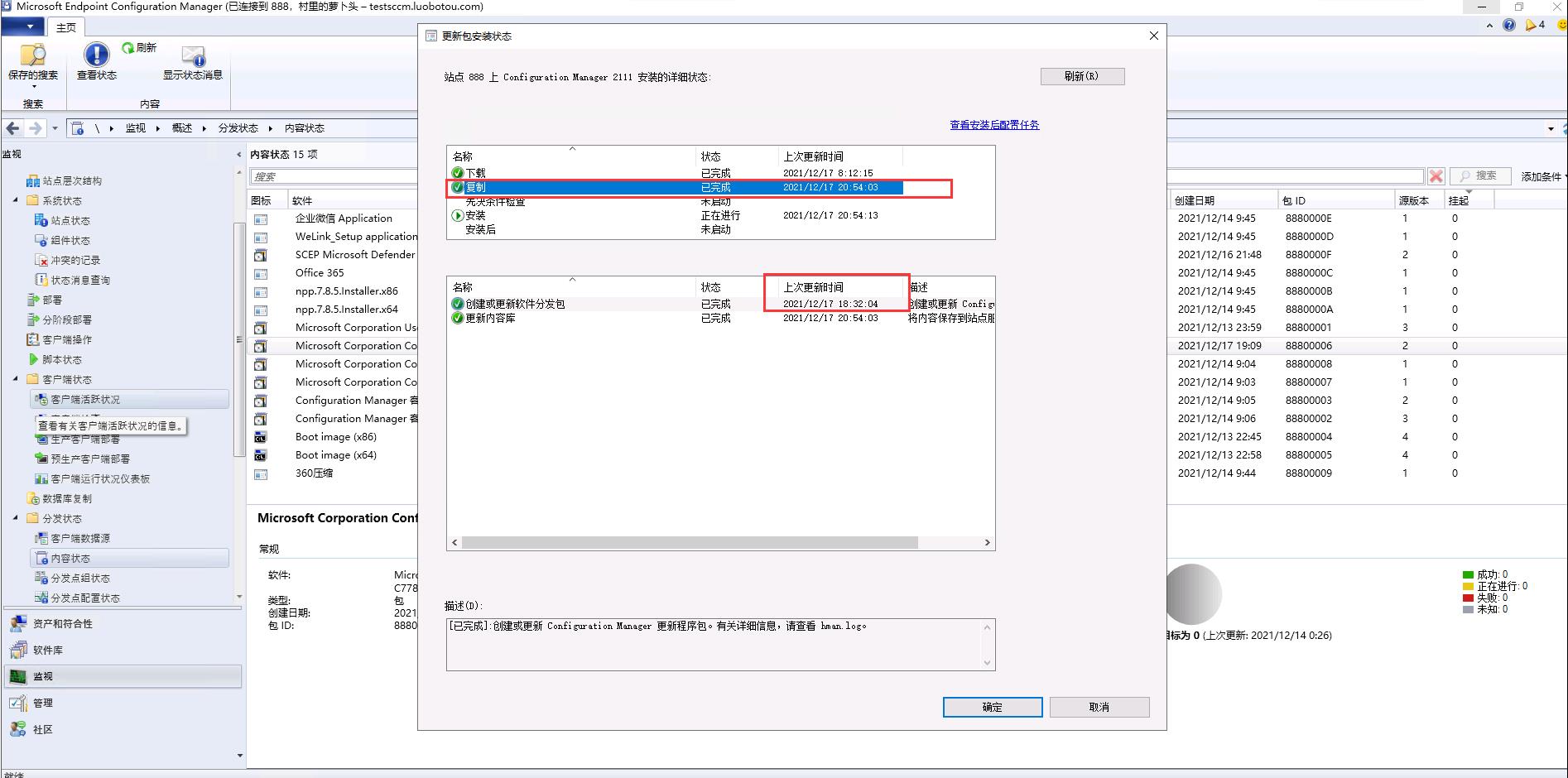Open View post-installation tasks (查看安装后配置任务) link
The height and width of the screenshot is (778, 1568).
tap(994, 125)
